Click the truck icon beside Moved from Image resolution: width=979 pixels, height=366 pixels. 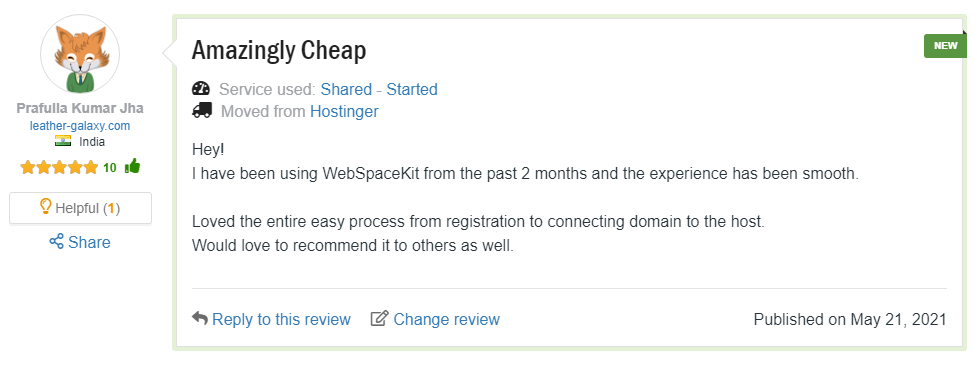pyautogui.click(x=202, y=111)
